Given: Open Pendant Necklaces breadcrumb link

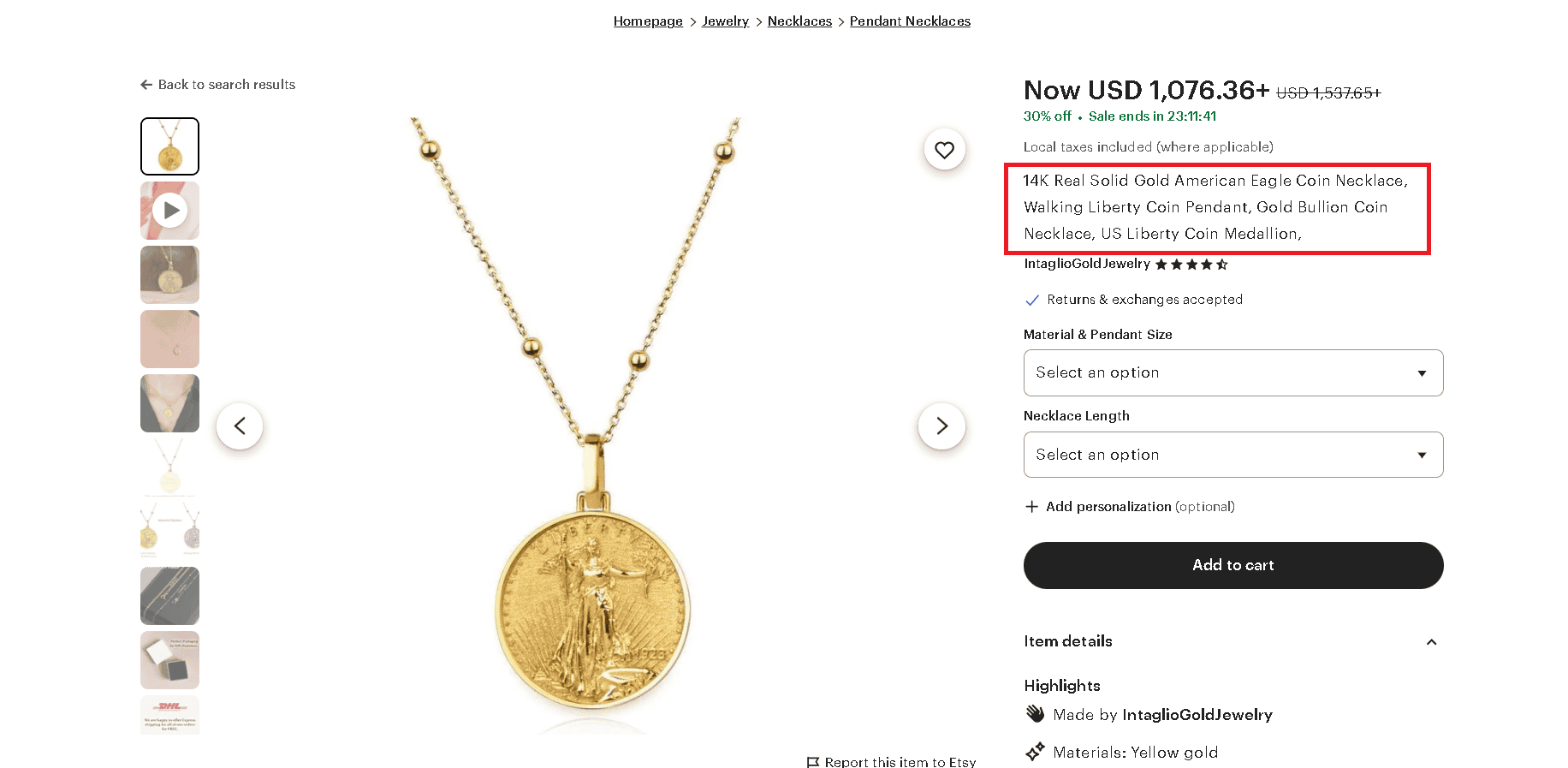Looking at the screenshot, I should (910, 21).
